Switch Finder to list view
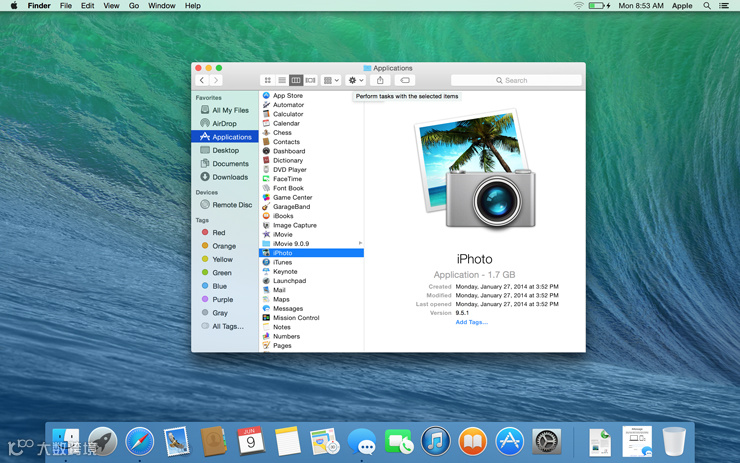This screenshot has height=463, width=740. tap(282, 80)
